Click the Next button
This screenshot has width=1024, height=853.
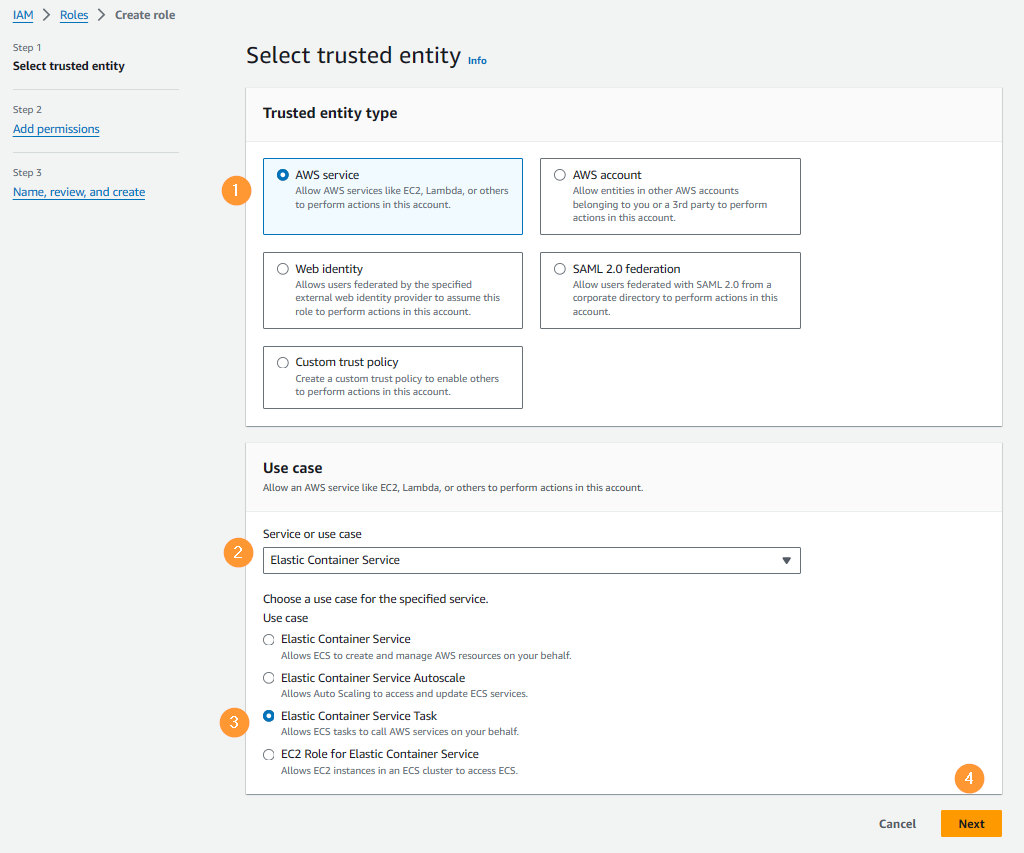point(971,824)
